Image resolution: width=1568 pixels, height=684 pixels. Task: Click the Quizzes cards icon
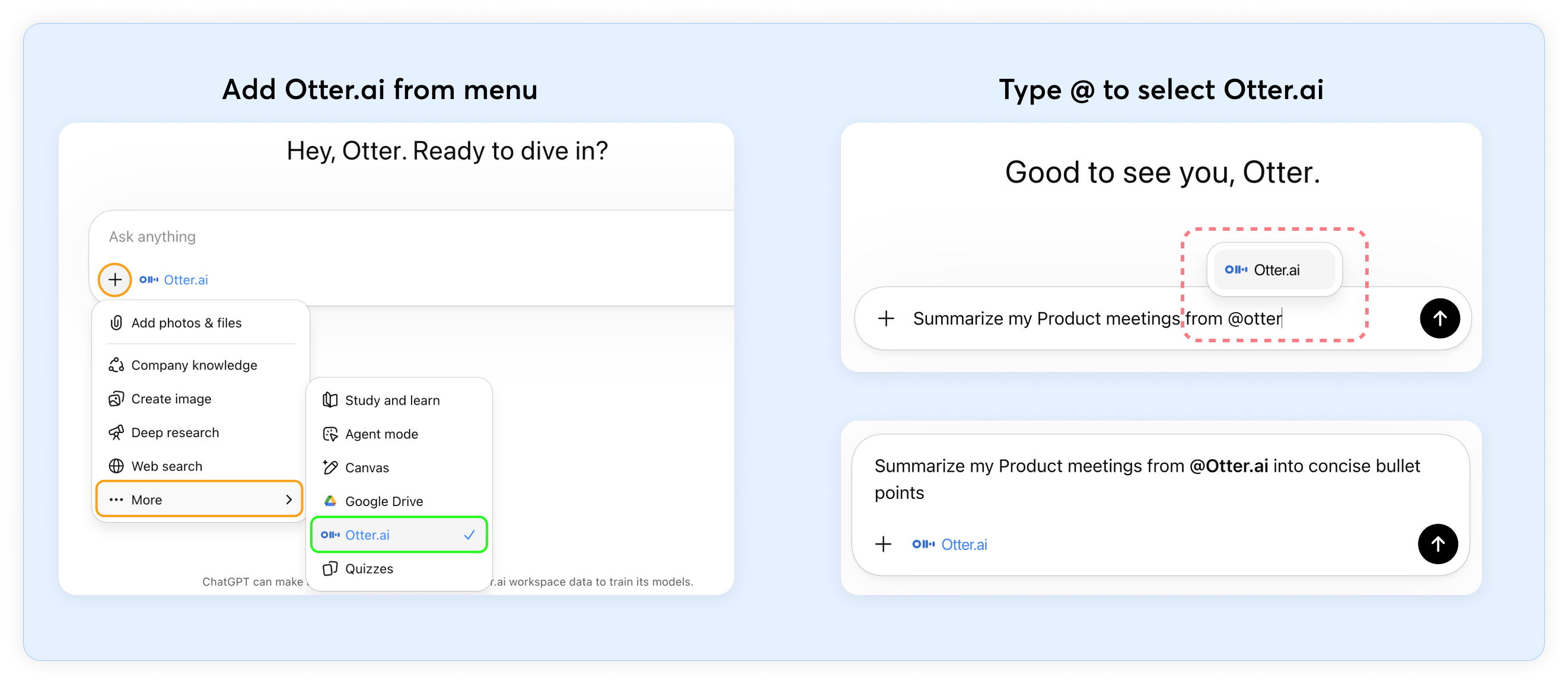[x=330, y=568]
